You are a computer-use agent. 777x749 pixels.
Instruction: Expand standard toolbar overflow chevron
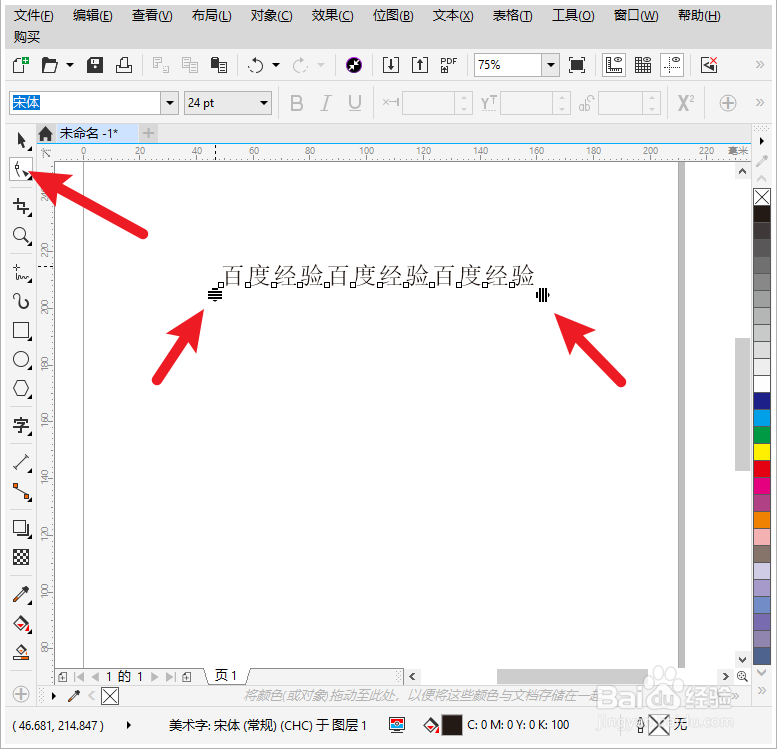coord(760,64)
